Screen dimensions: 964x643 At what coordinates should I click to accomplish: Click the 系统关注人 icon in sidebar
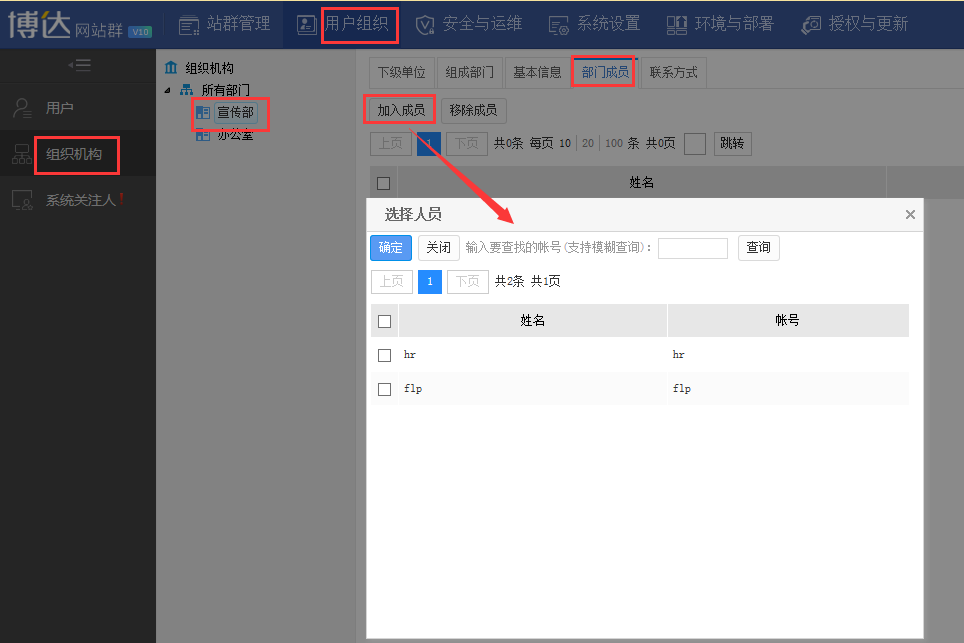pyautogui.click(x=22, y=200)
